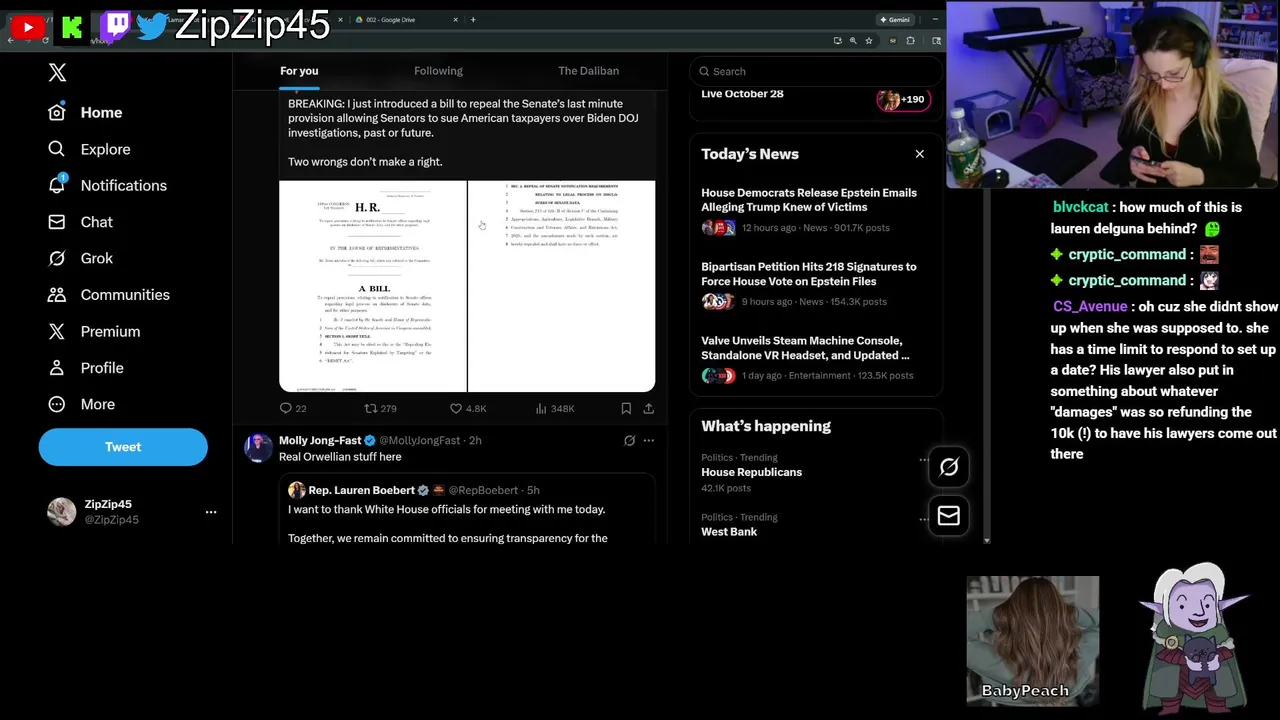The width and height of the screenshot is (1280, 720).
Task: Share the BREAKING bill post
Action: (x=648, y=408)
